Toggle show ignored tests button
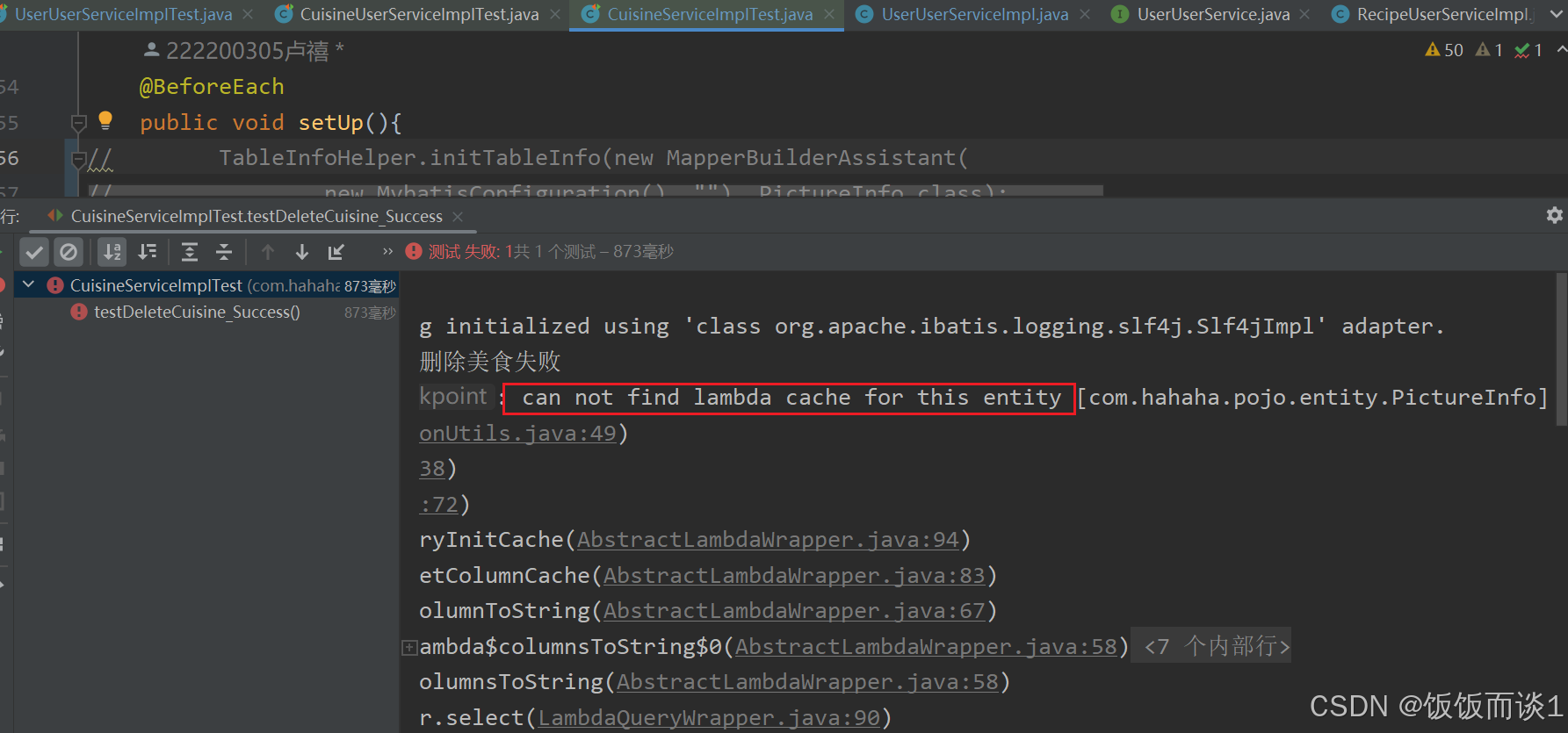This screenshot has width=1568, height=733. point(68,253)
